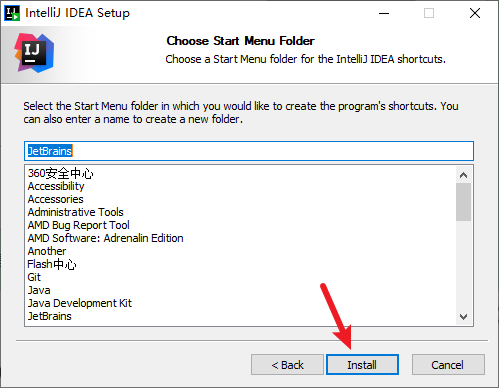Cancel the IntelliJ IDEA setup
This screenshot has width=499, height=388.
[x=448, y=365]
